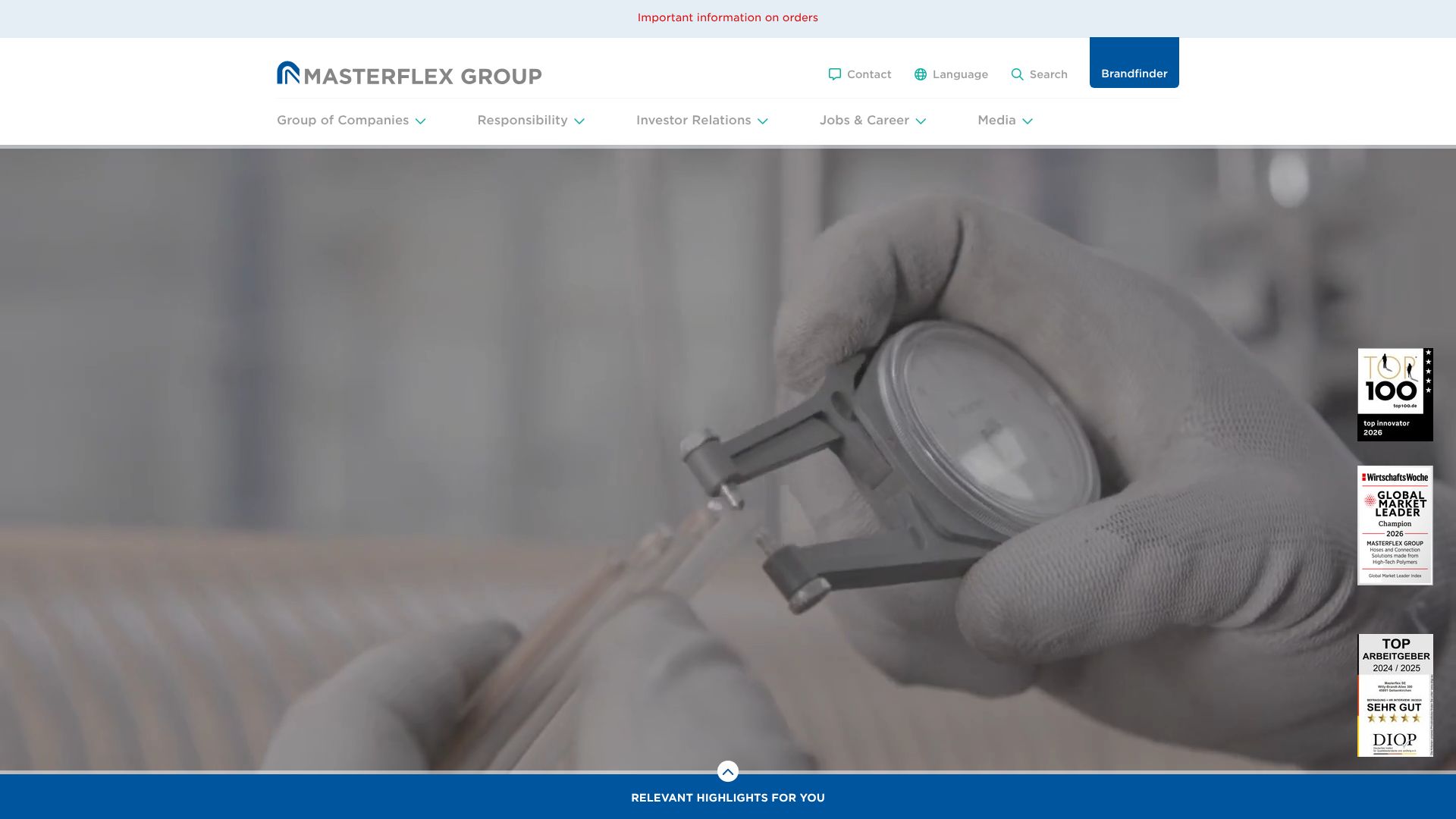
Task: Expand the Jobs & Career chevron
Action: pyautogui.click(x=921, y=121)
